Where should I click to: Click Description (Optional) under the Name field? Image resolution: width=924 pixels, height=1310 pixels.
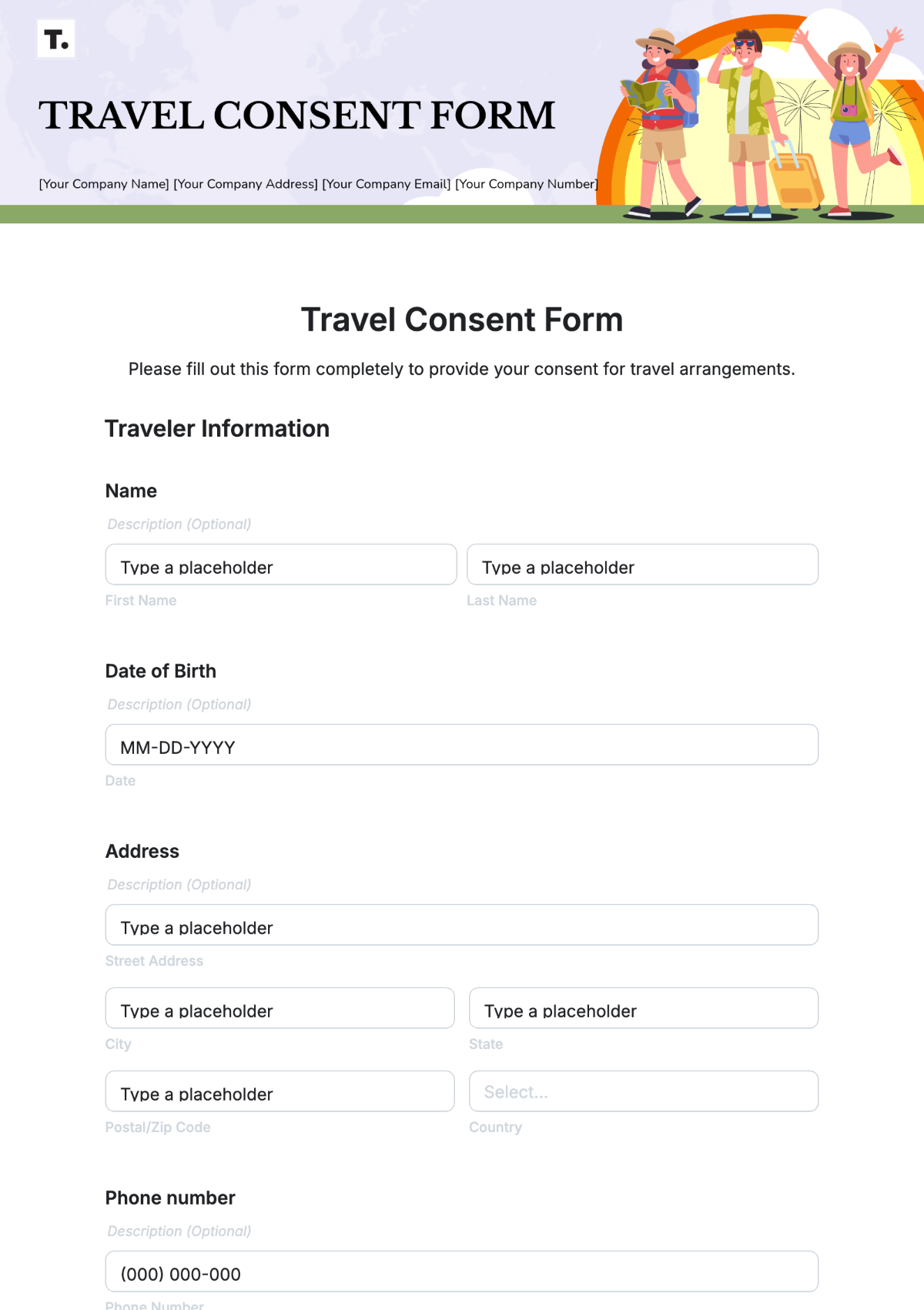point(179,524)
